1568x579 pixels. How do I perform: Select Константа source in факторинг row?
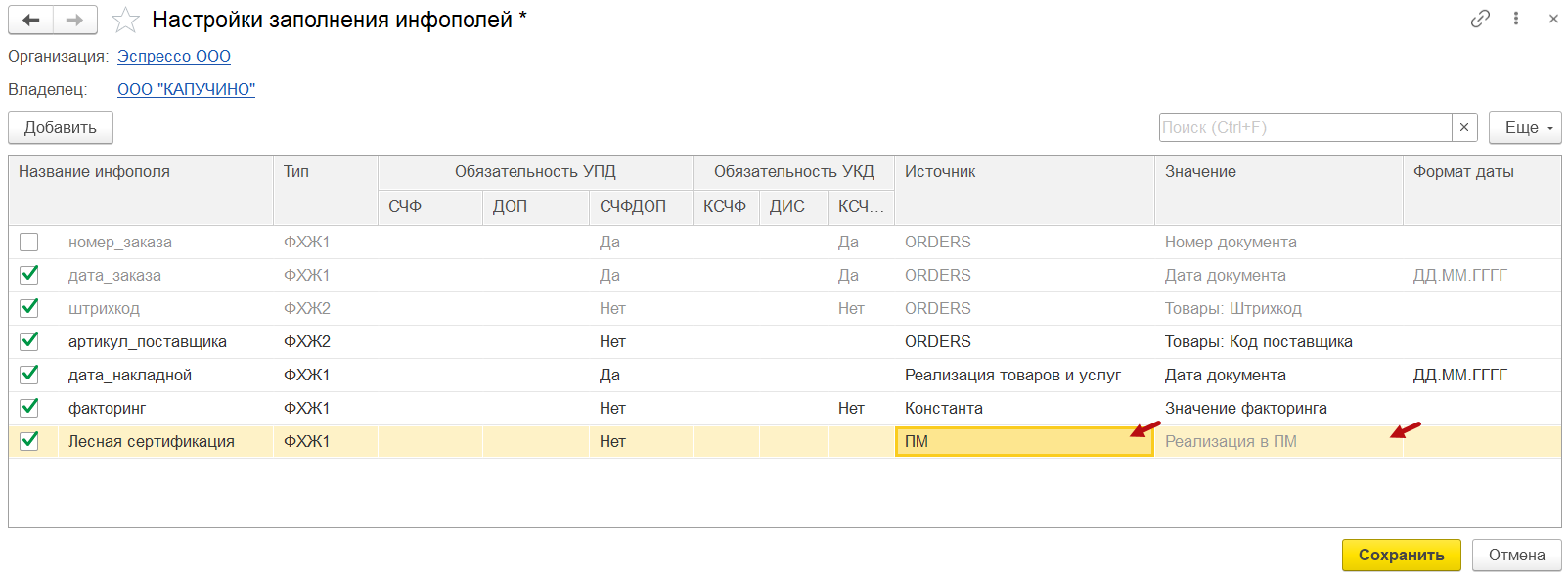click(x=1024, y=408)
